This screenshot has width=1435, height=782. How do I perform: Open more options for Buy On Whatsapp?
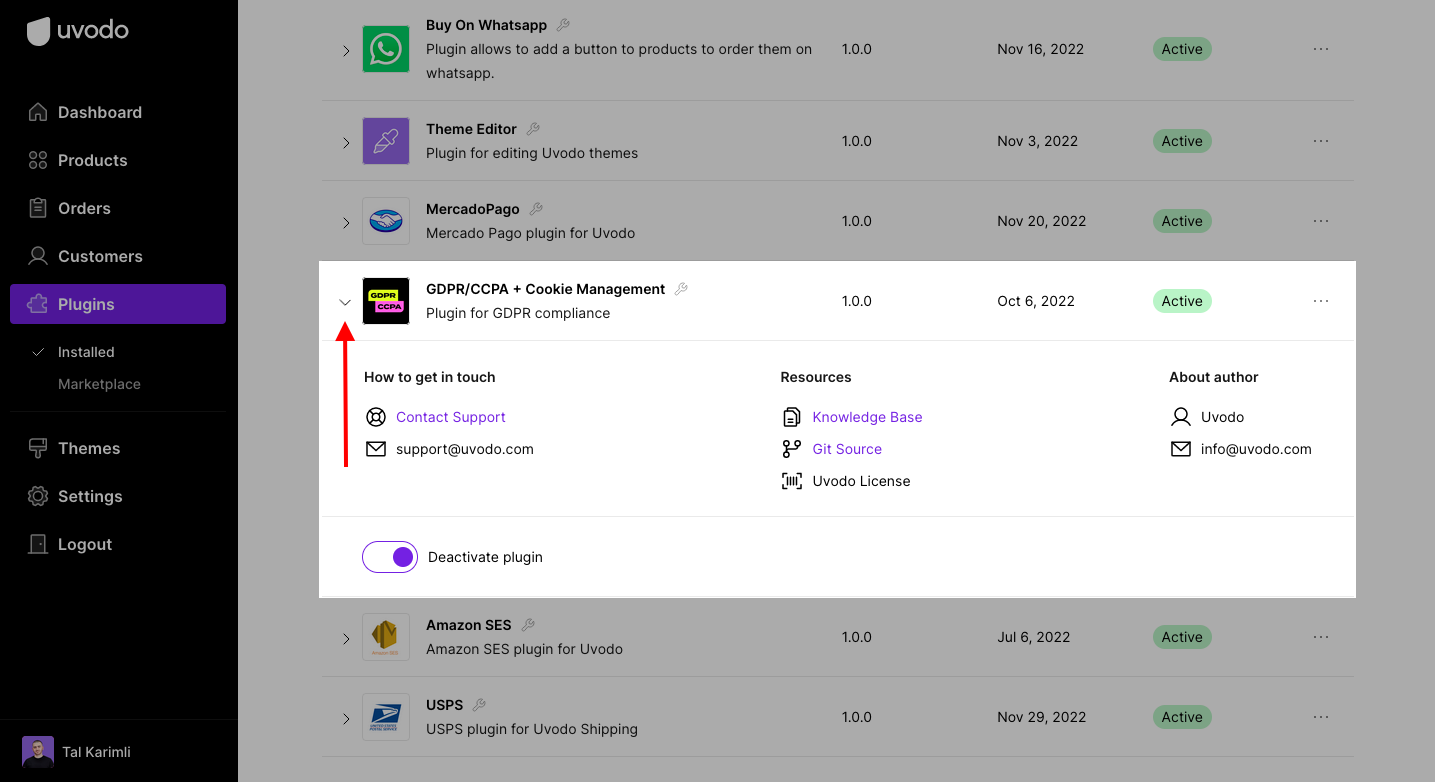coord(1321,49)
